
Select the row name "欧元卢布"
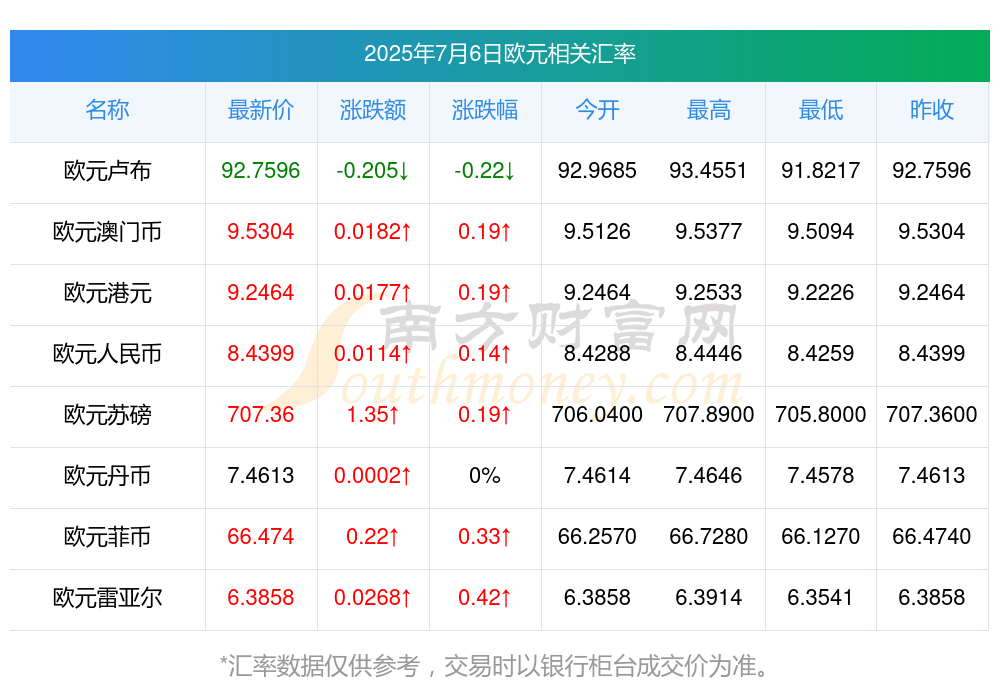(x=107, y=170)
